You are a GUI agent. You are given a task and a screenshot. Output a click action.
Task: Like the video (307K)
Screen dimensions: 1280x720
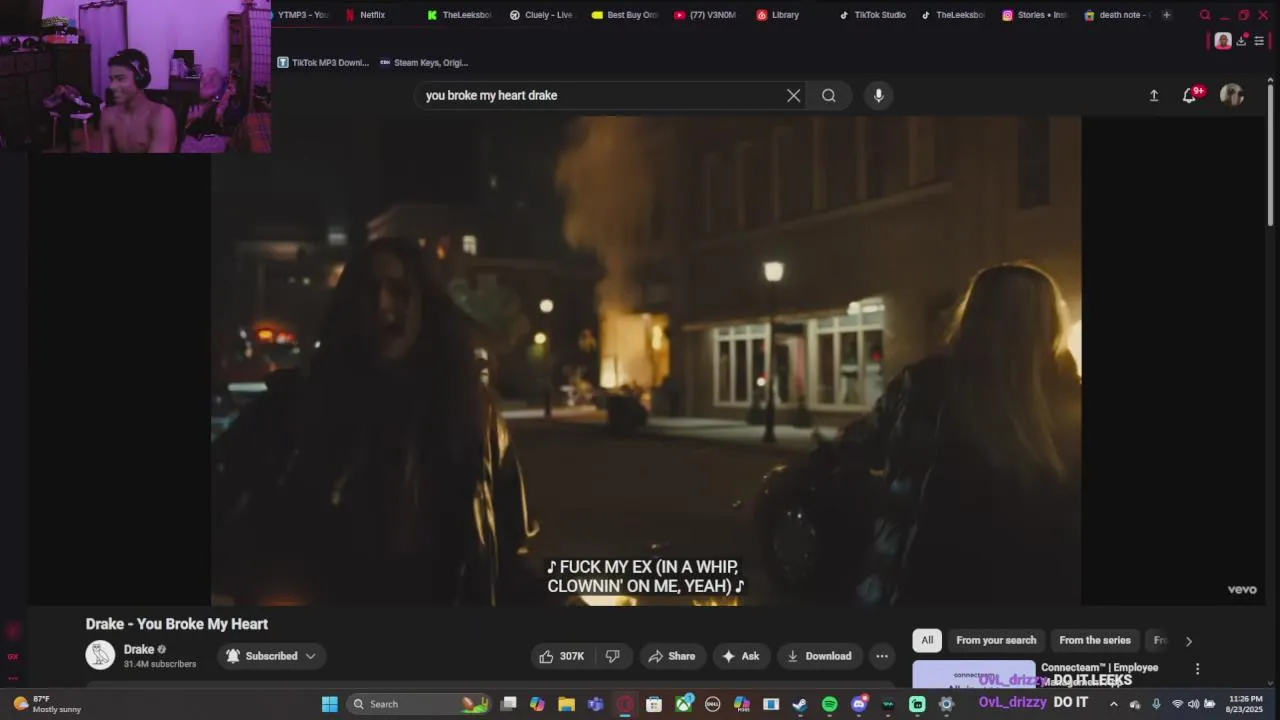pyautogui.click(x=562, y=656)
